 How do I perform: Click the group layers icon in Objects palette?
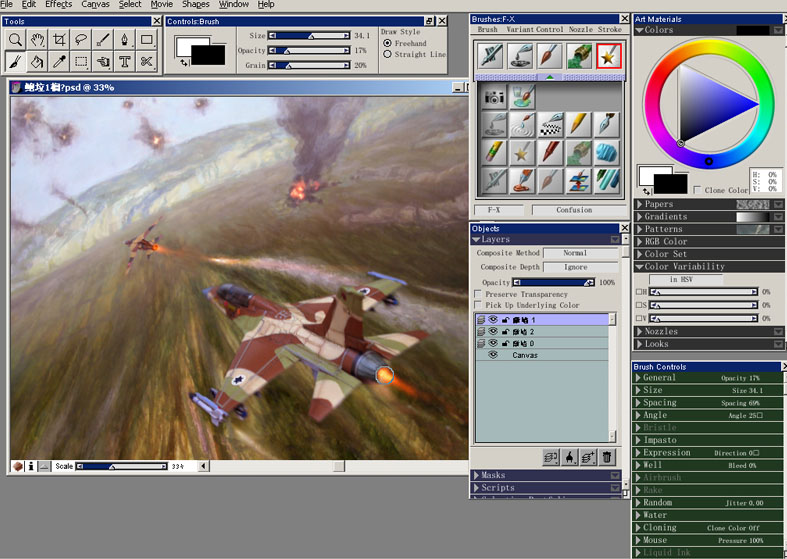[551, 457]
